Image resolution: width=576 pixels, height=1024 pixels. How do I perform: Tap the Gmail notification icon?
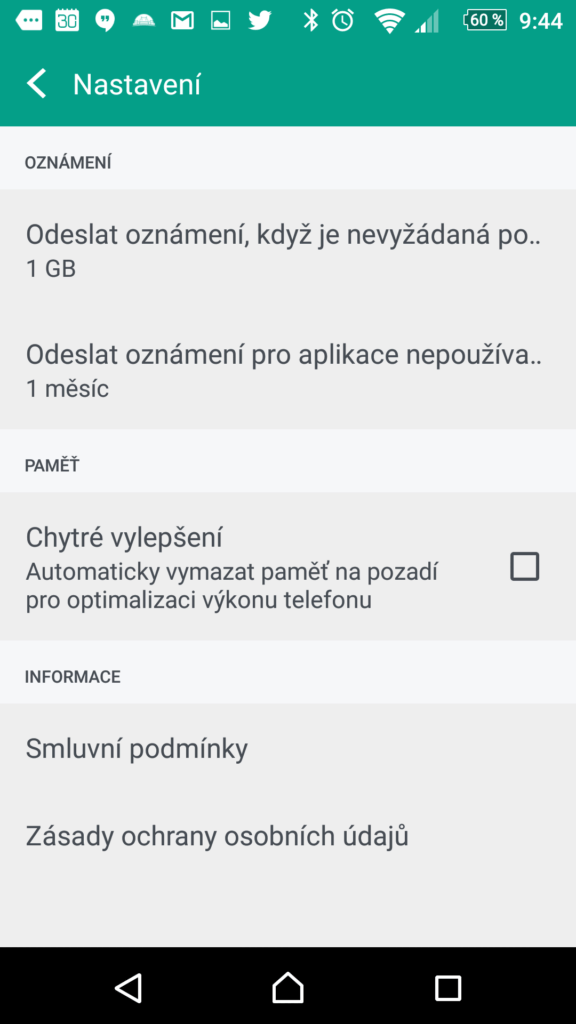[182, 21]
